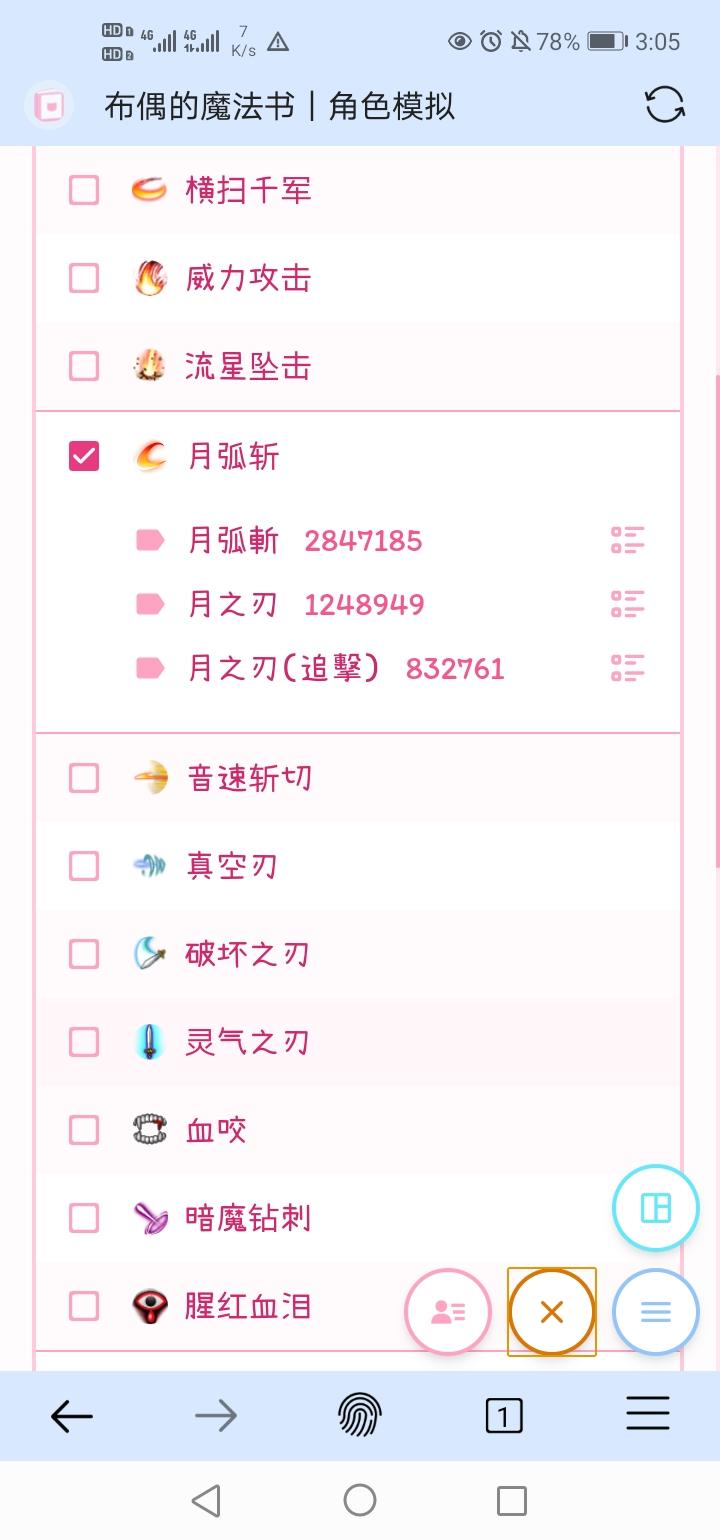The image size is (720, 1540).
Task: Select the 暗魔钻刺 skill row
Action: coord(358,1218)
